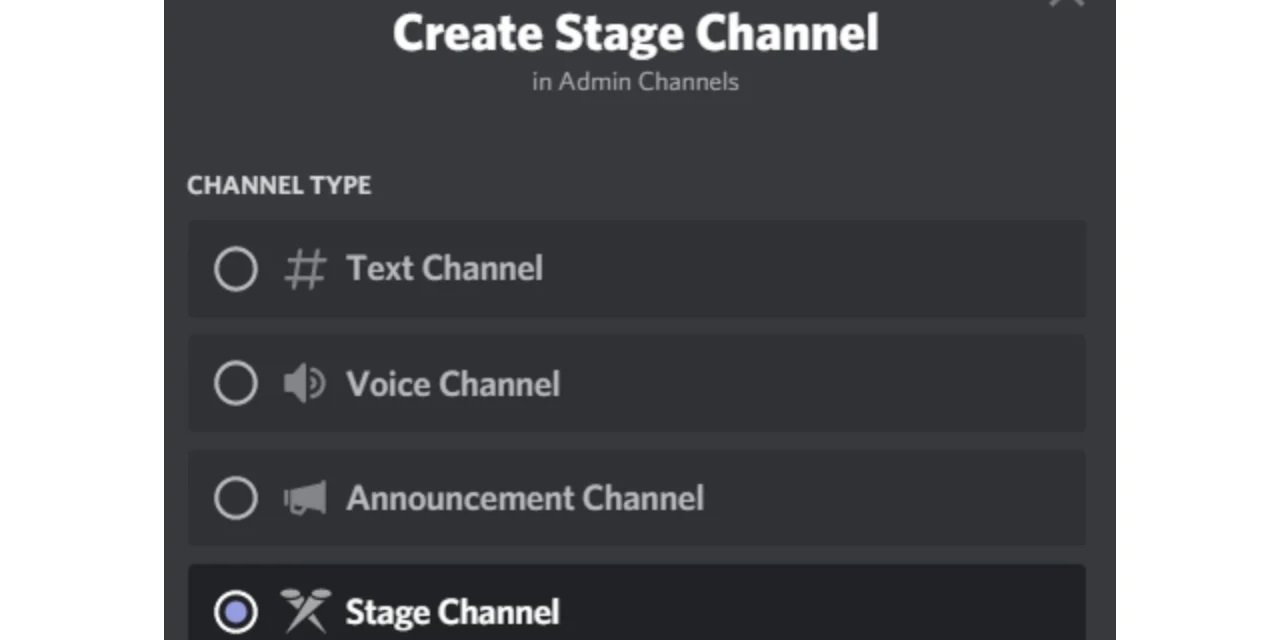Click the "Text Channel" label text
Image resolution: width=1280 pixels, height=640 pixels.
tap(444, 269)
